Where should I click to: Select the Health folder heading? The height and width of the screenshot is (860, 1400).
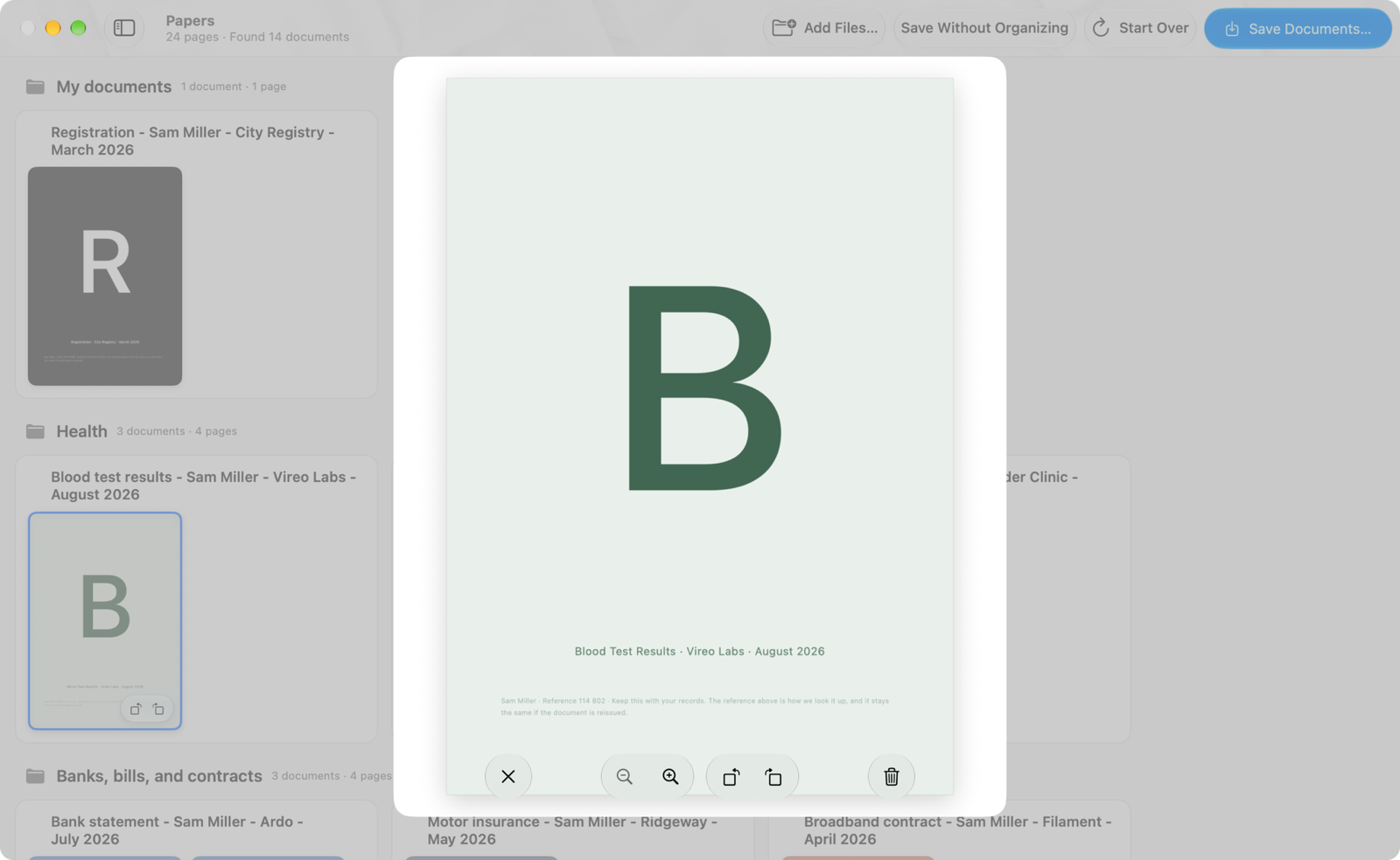coord(81,431)
